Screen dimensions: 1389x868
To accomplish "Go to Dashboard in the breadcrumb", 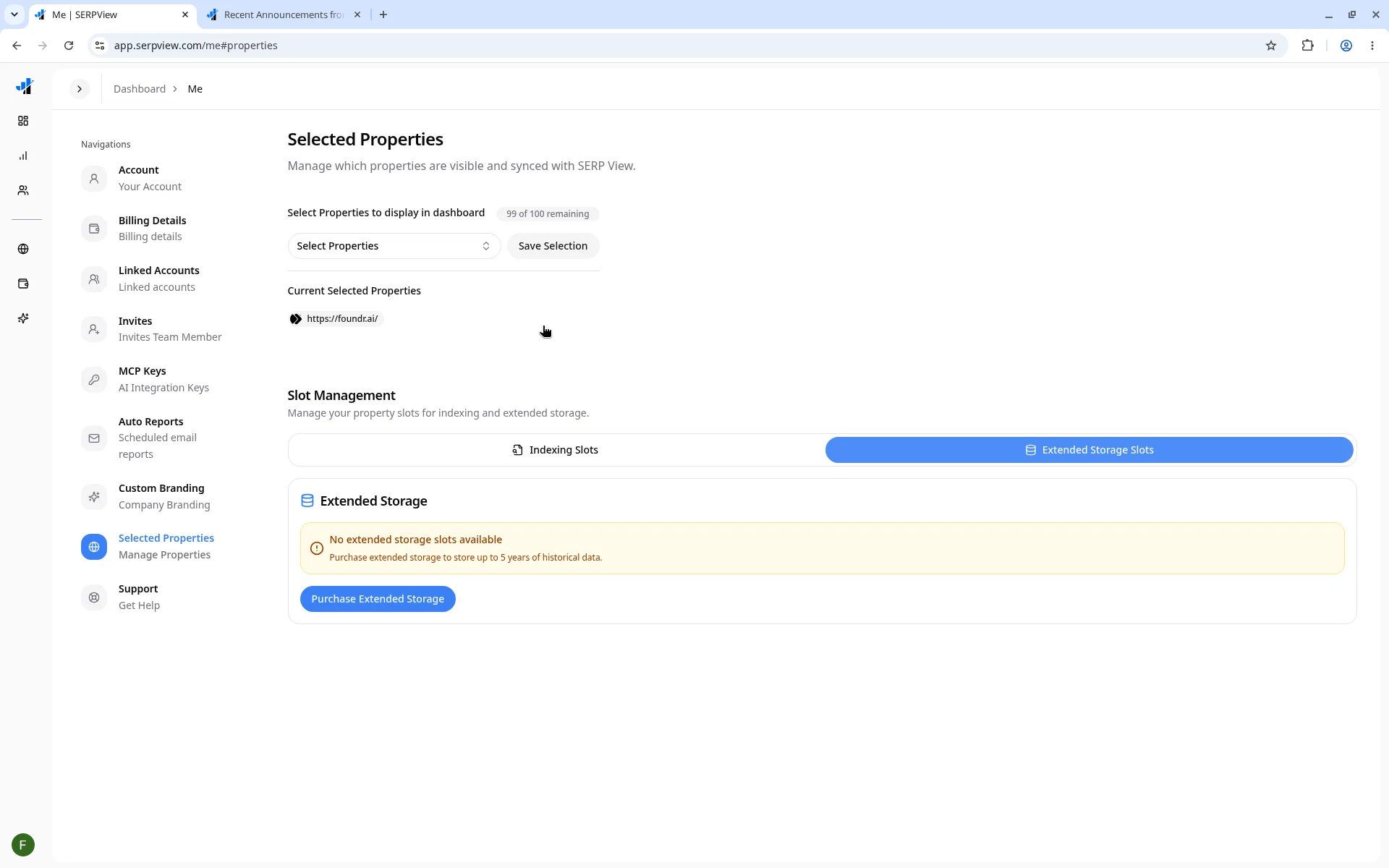I will pyautogui.click(x=140, y=89).
